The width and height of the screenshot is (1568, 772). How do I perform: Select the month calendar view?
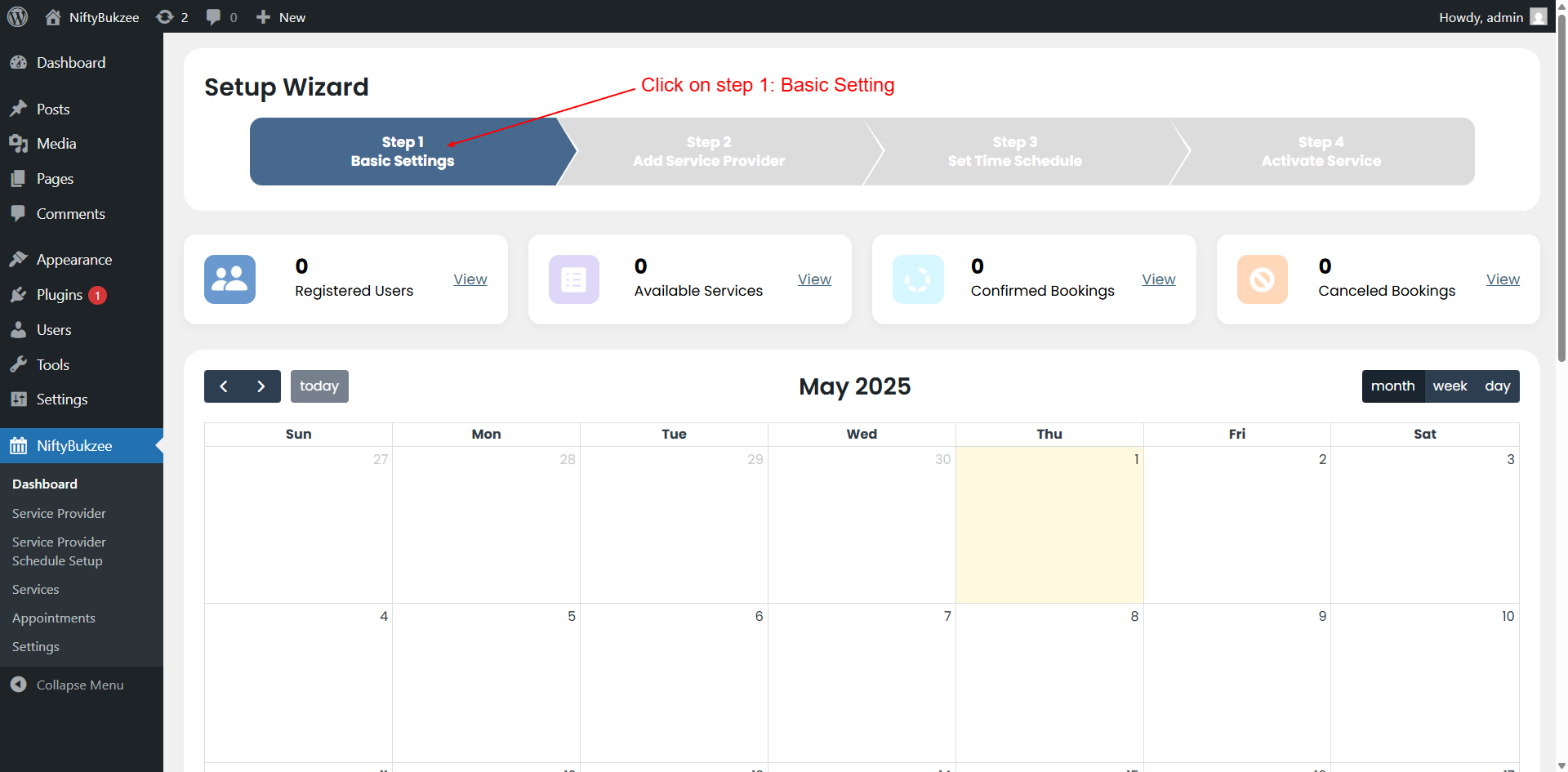[x=1392, y=386]
